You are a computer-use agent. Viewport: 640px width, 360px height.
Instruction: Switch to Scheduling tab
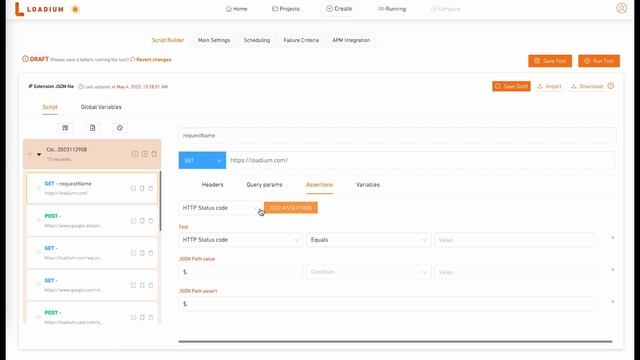tap(257, 40)
